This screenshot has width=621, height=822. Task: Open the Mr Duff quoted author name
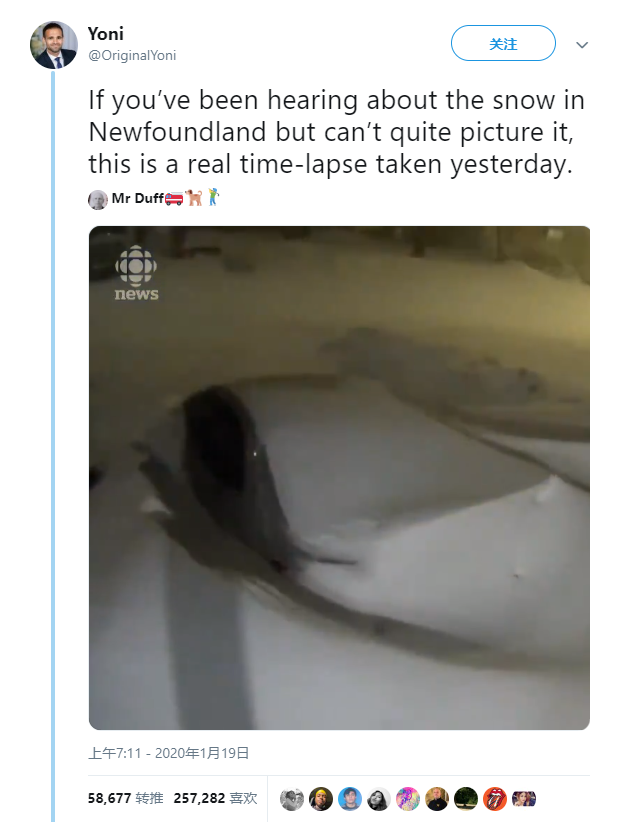pos(137,199)
